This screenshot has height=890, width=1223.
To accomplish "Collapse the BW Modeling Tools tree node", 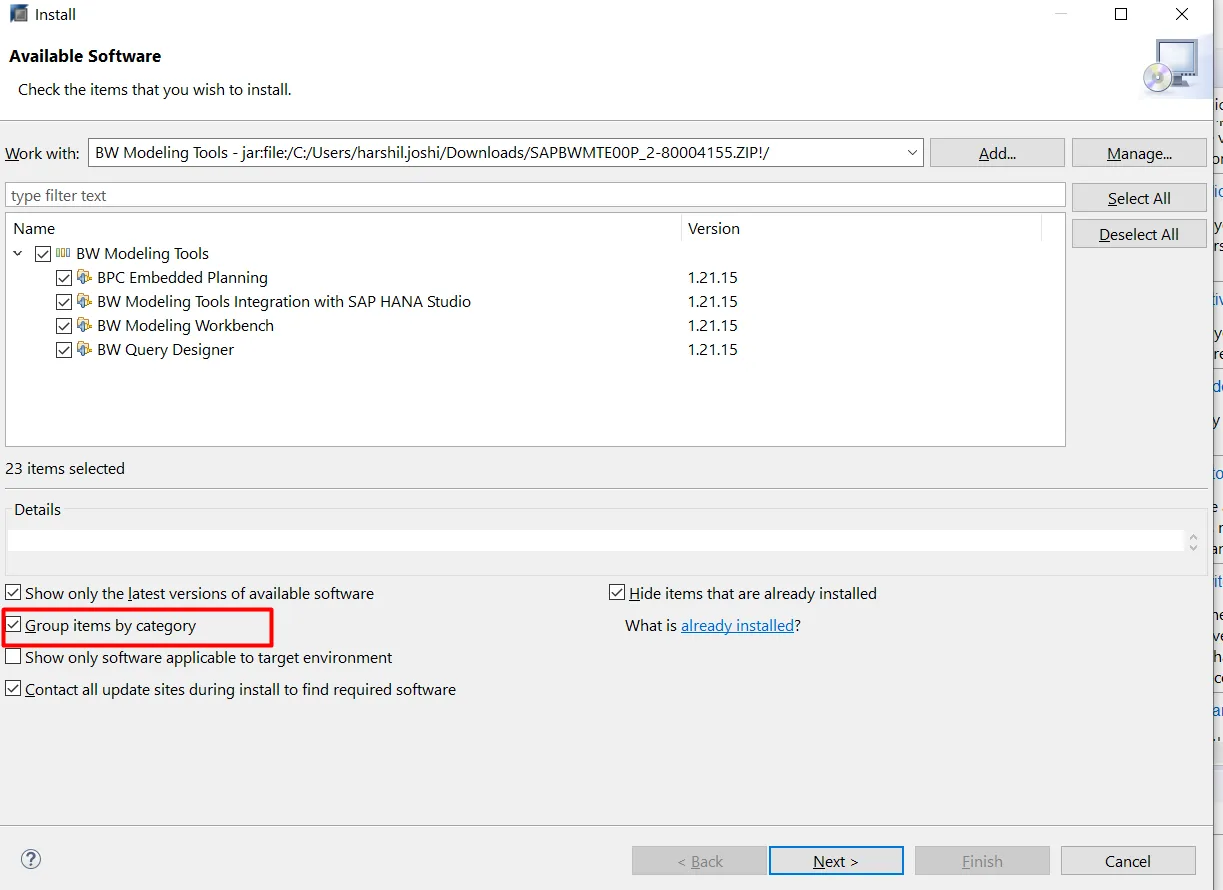I will click(x=17, y=253).
